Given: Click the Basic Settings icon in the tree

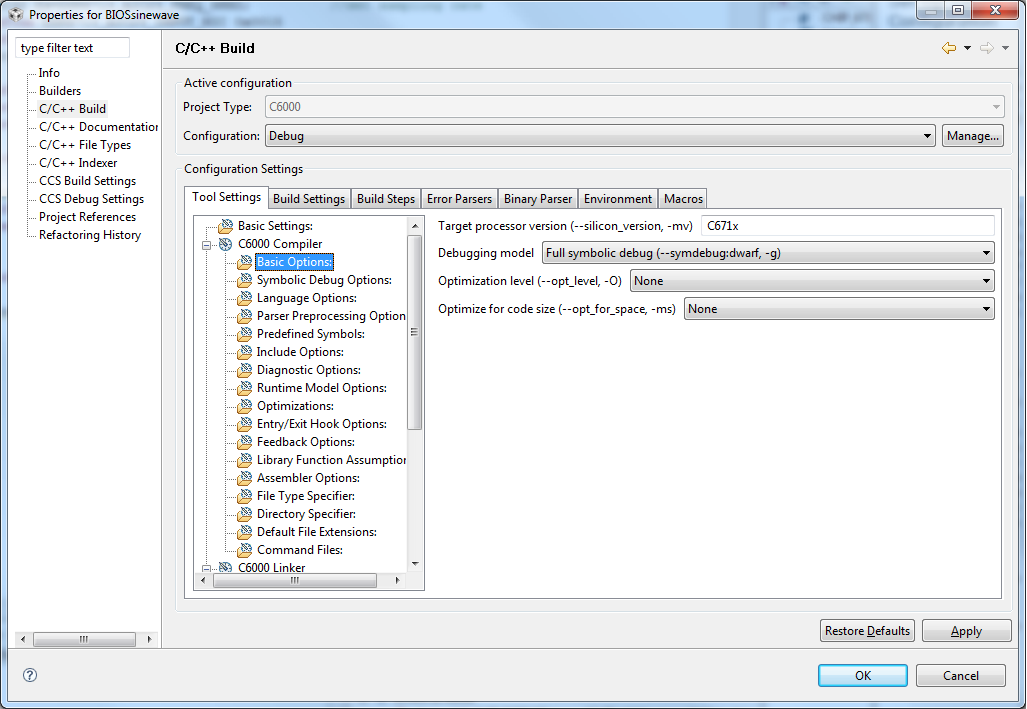Looking at the screenshot, I should [x=224, y=226].
